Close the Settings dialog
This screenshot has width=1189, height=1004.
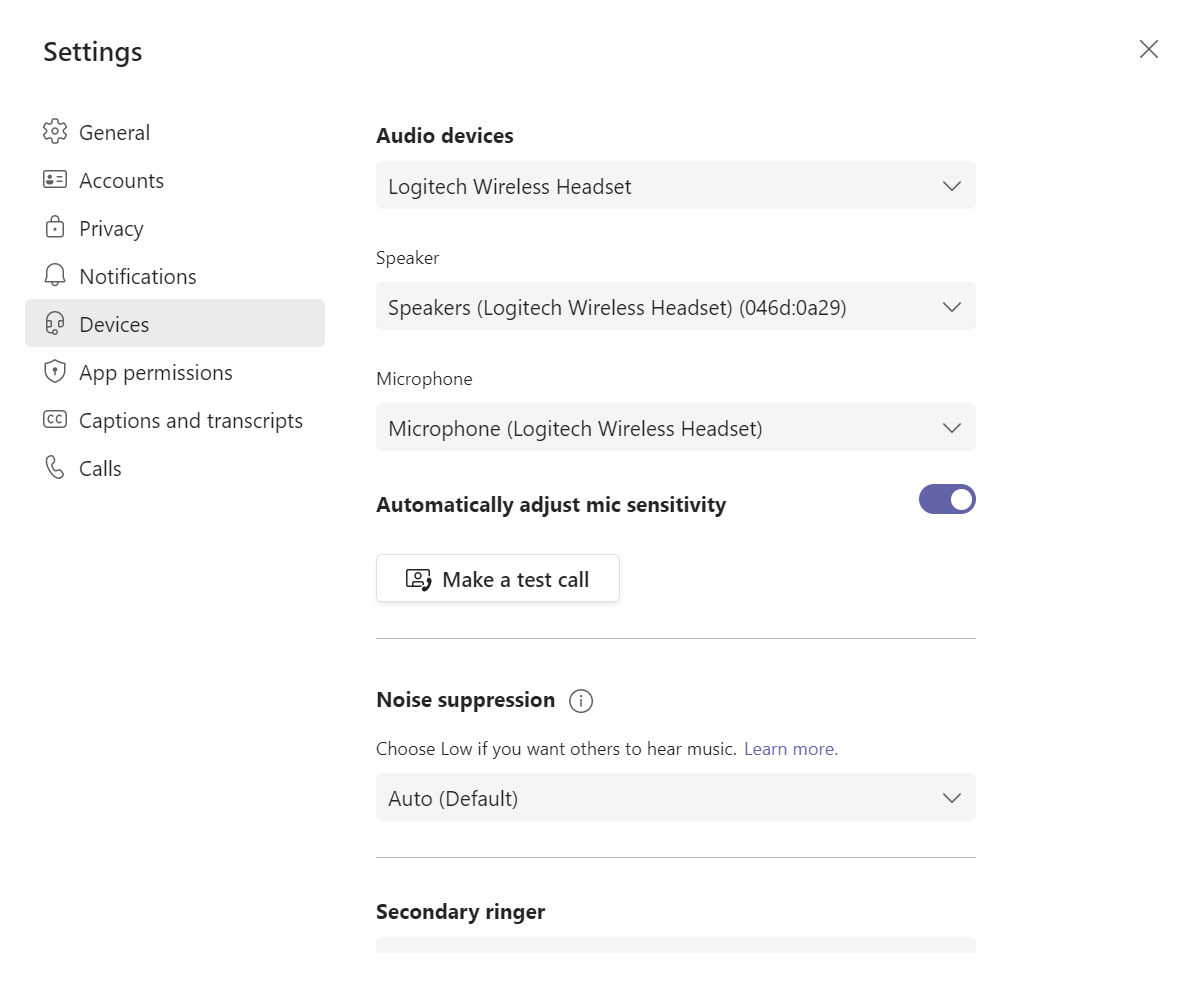[x=1149, y=49]
